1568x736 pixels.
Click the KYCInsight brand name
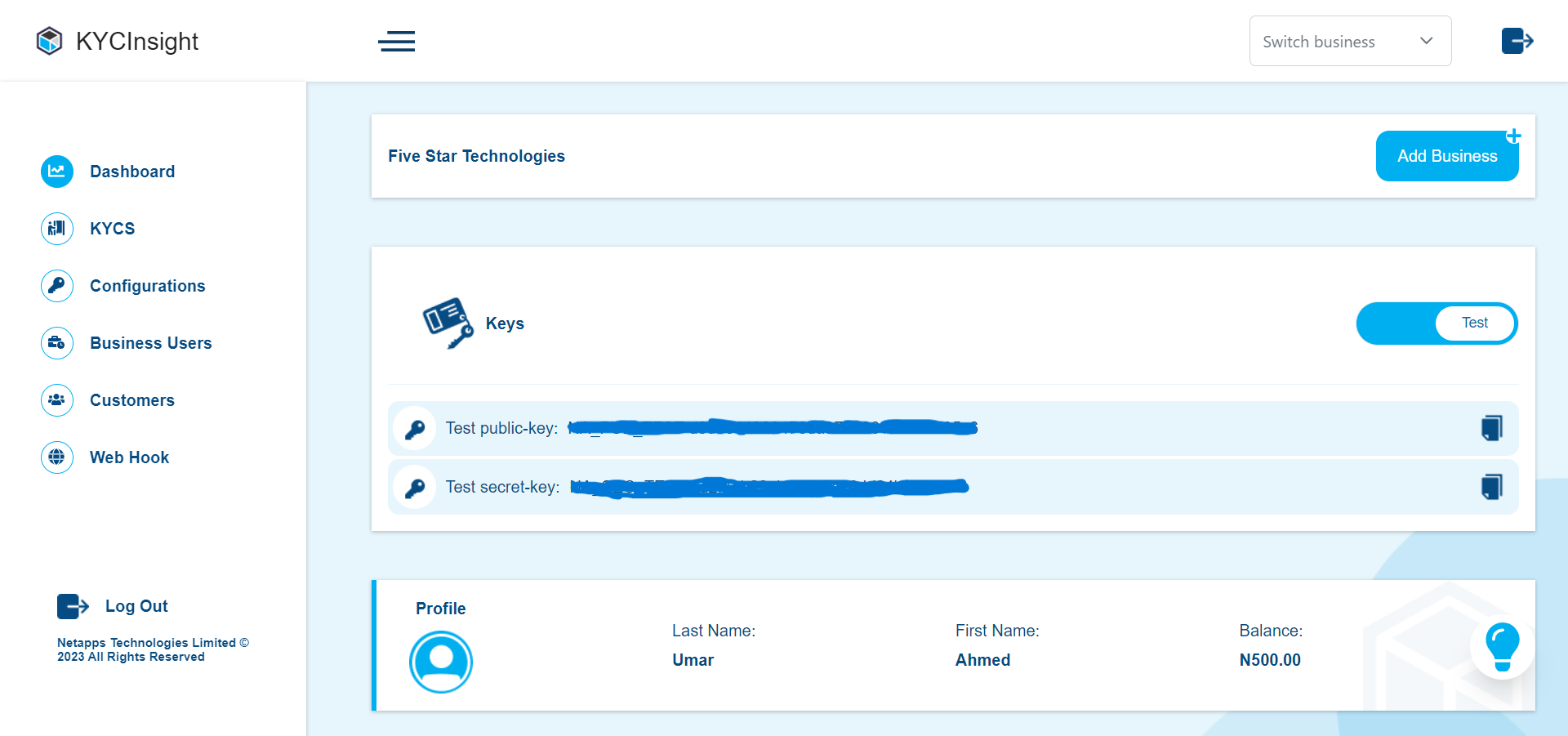pyautogui.click(x=137, y=41)
